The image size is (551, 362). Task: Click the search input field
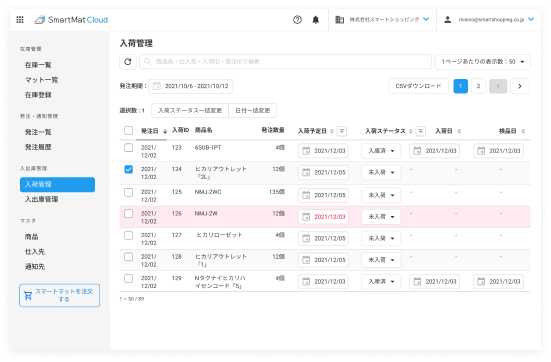pos(285,62)
